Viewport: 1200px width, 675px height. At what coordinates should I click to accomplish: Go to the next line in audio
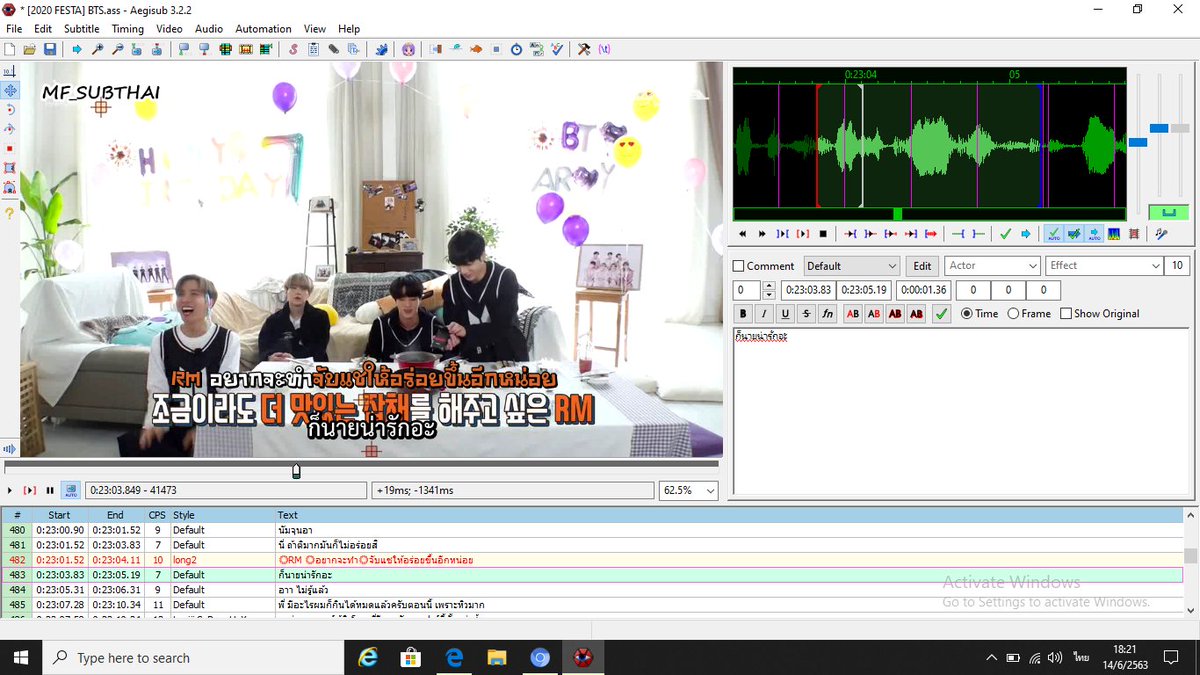click(x=763, y=234)
